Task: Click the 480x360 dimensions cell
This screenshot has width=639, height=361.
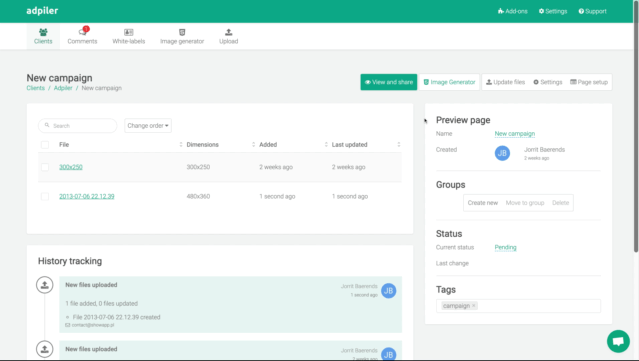Action: pyautogui.click(x=198, y=196)
